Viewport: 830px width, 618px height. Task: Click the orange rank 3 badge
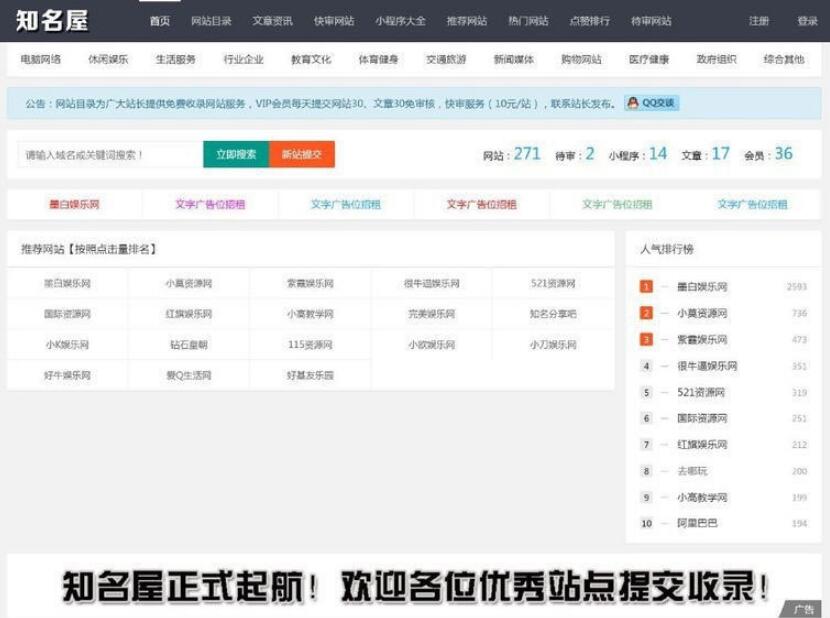click(x=644, y=338)
